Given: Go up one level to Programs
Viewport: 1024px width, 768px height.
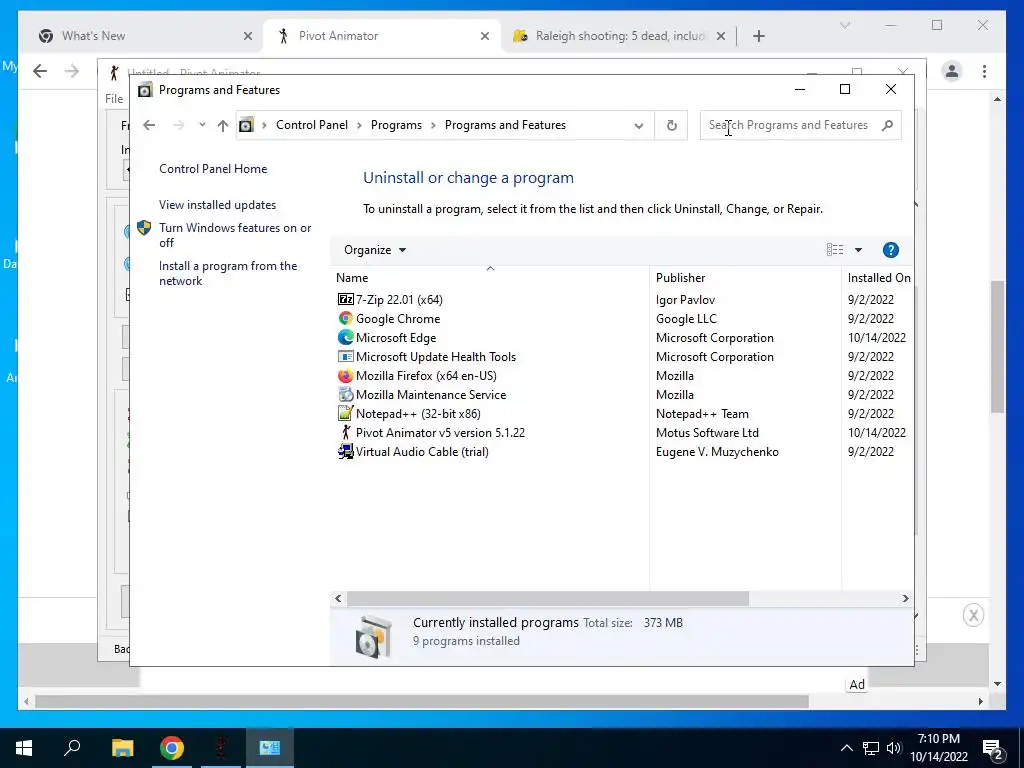Looking at the screenshot, I should click(x=223, y=125).
